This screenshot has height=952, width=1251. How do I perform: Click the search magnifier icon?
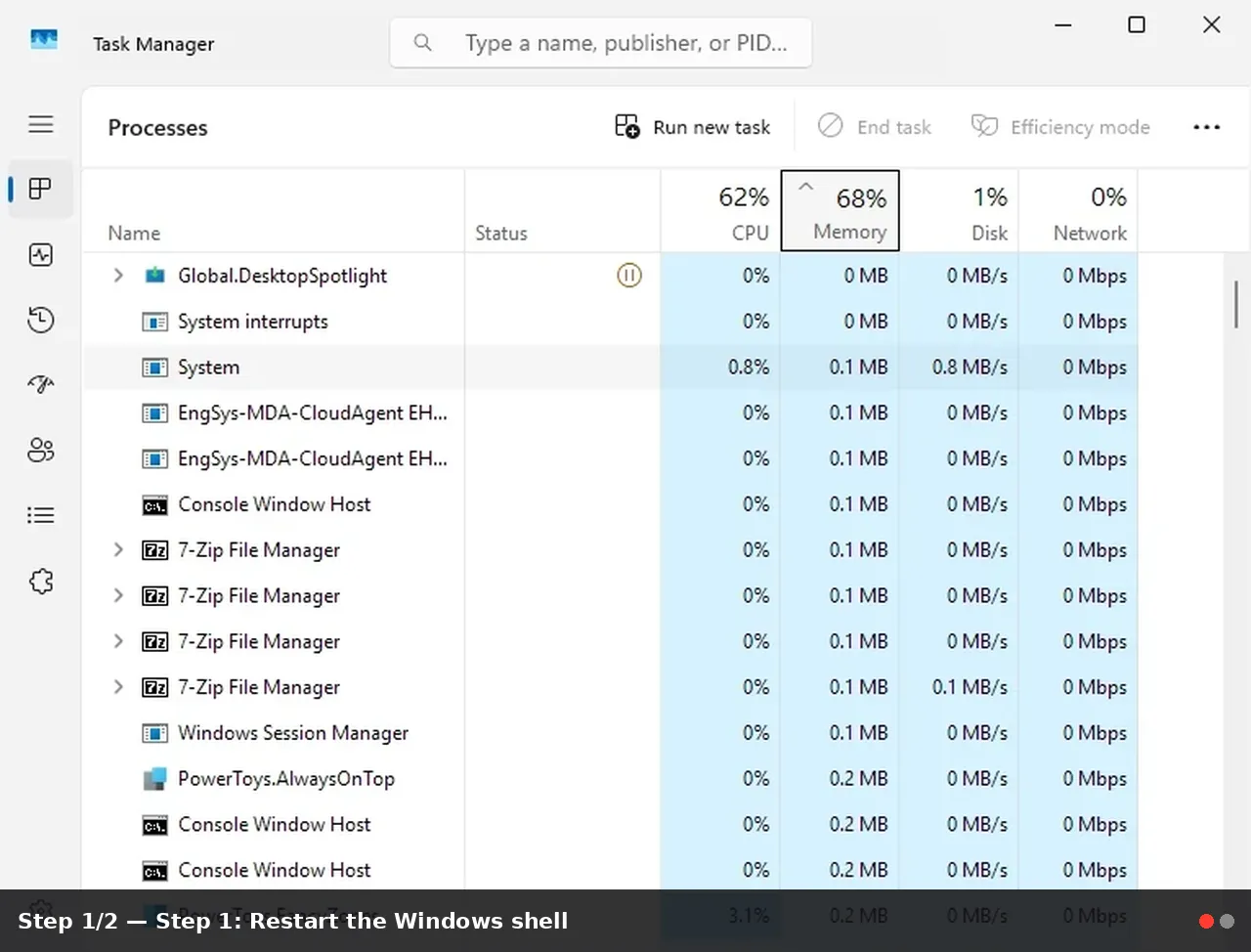pyautogui.click(x=423, y=43)
